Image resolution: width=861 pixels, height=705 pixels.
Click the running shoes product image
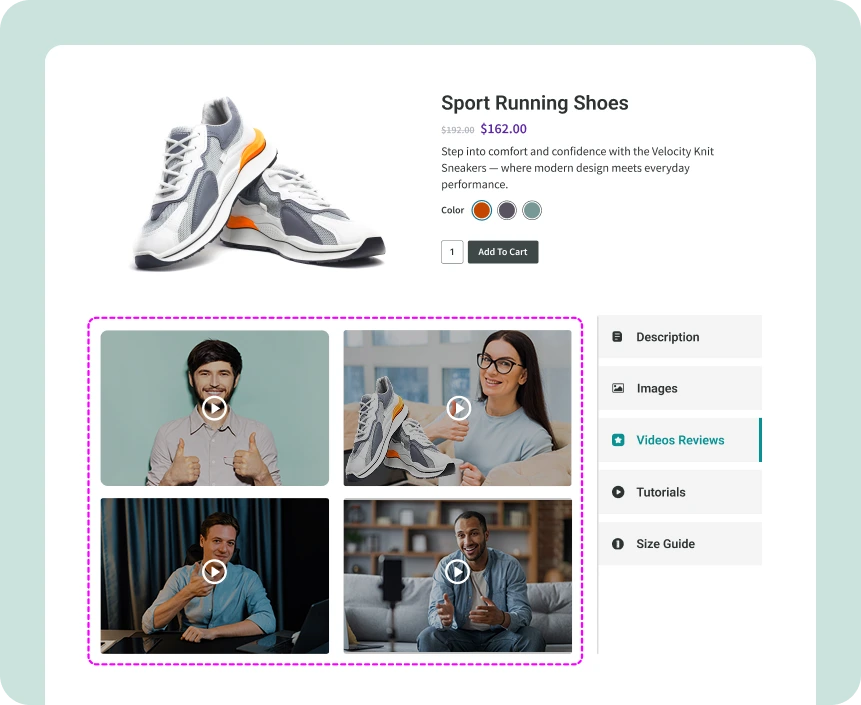tap(258, 184)
